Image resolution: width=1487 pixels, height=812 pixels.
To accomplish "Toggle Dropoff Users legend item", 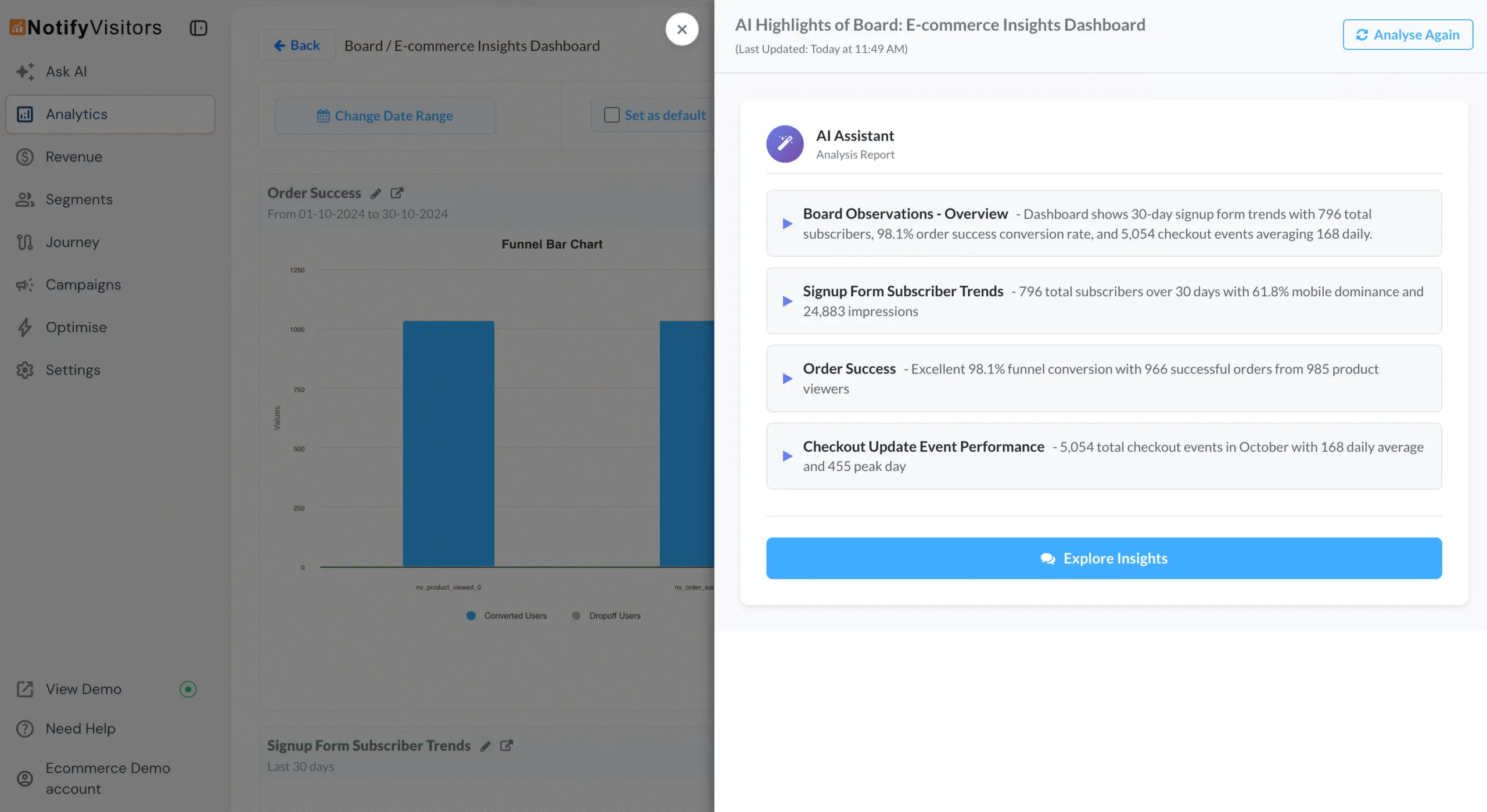I will 606,616.
